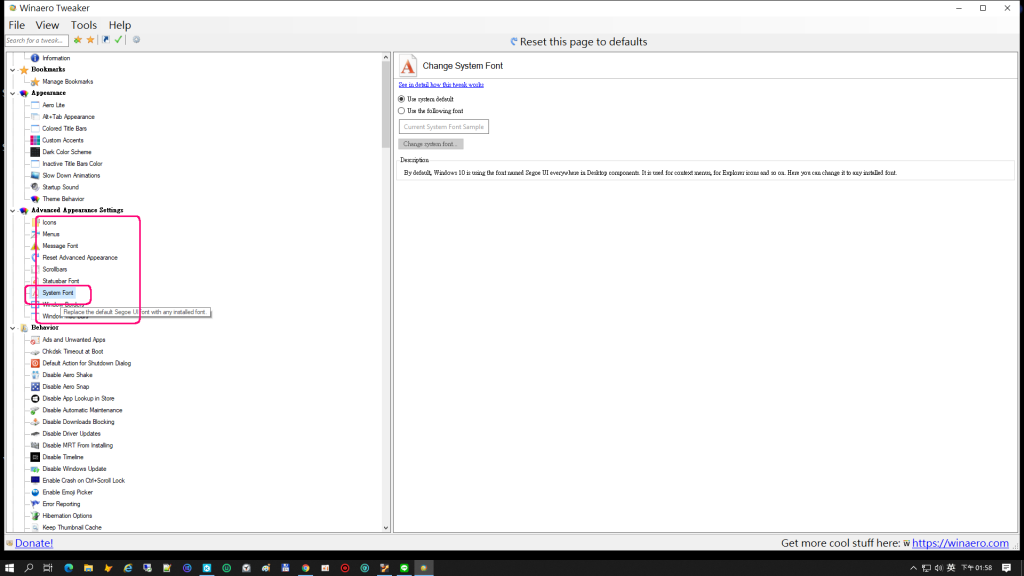
Task: Open the Information tree icon
Action: click(35, 58)
